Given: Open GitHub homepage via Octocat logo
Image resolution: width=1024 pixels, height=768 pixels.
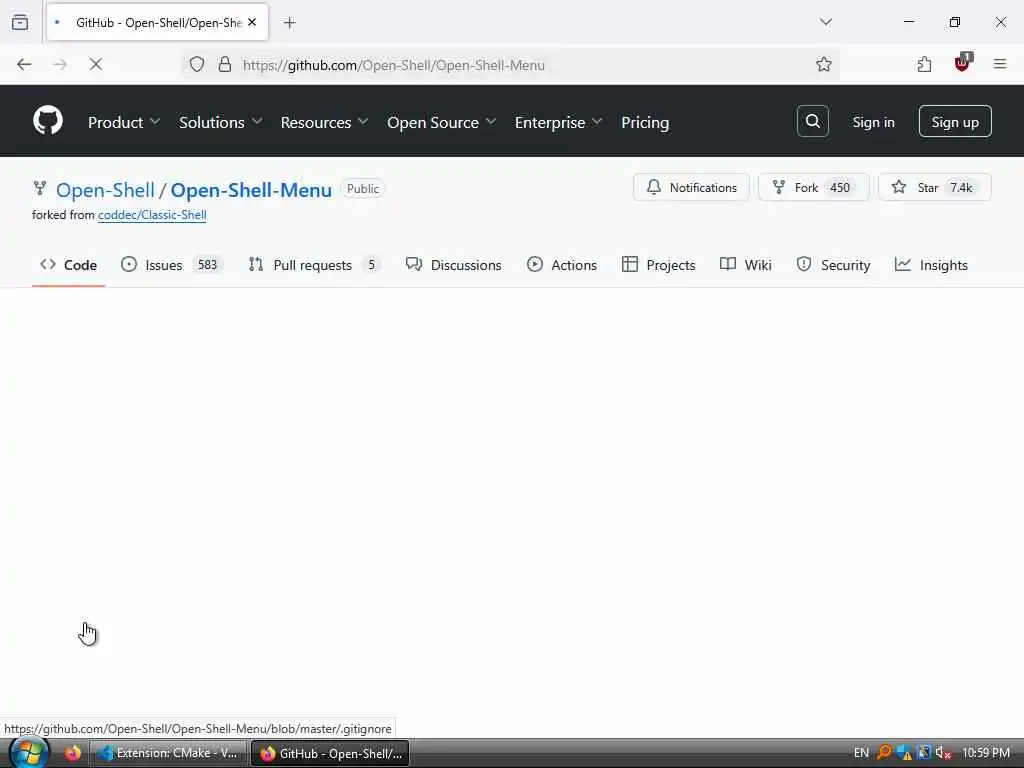Looking at the screenshot, I should click(48, 121).
